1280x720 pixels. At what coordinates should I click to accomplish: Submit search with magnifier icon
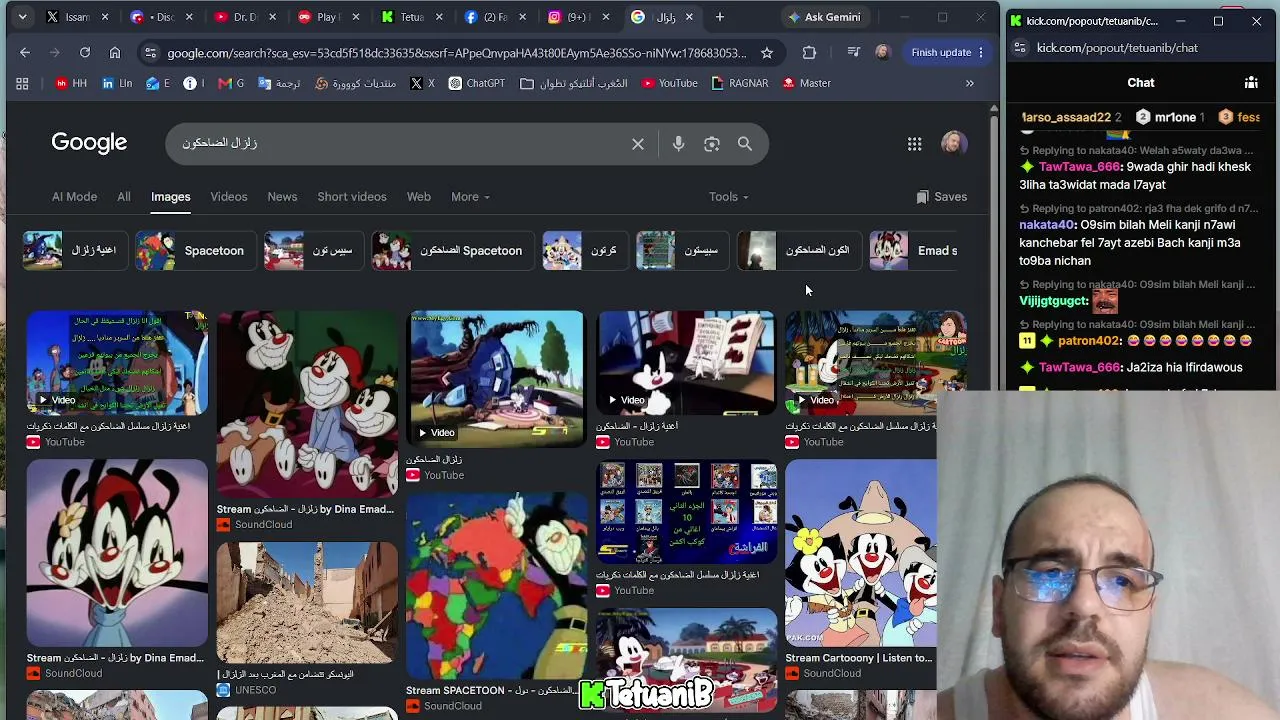pos(745,144)
